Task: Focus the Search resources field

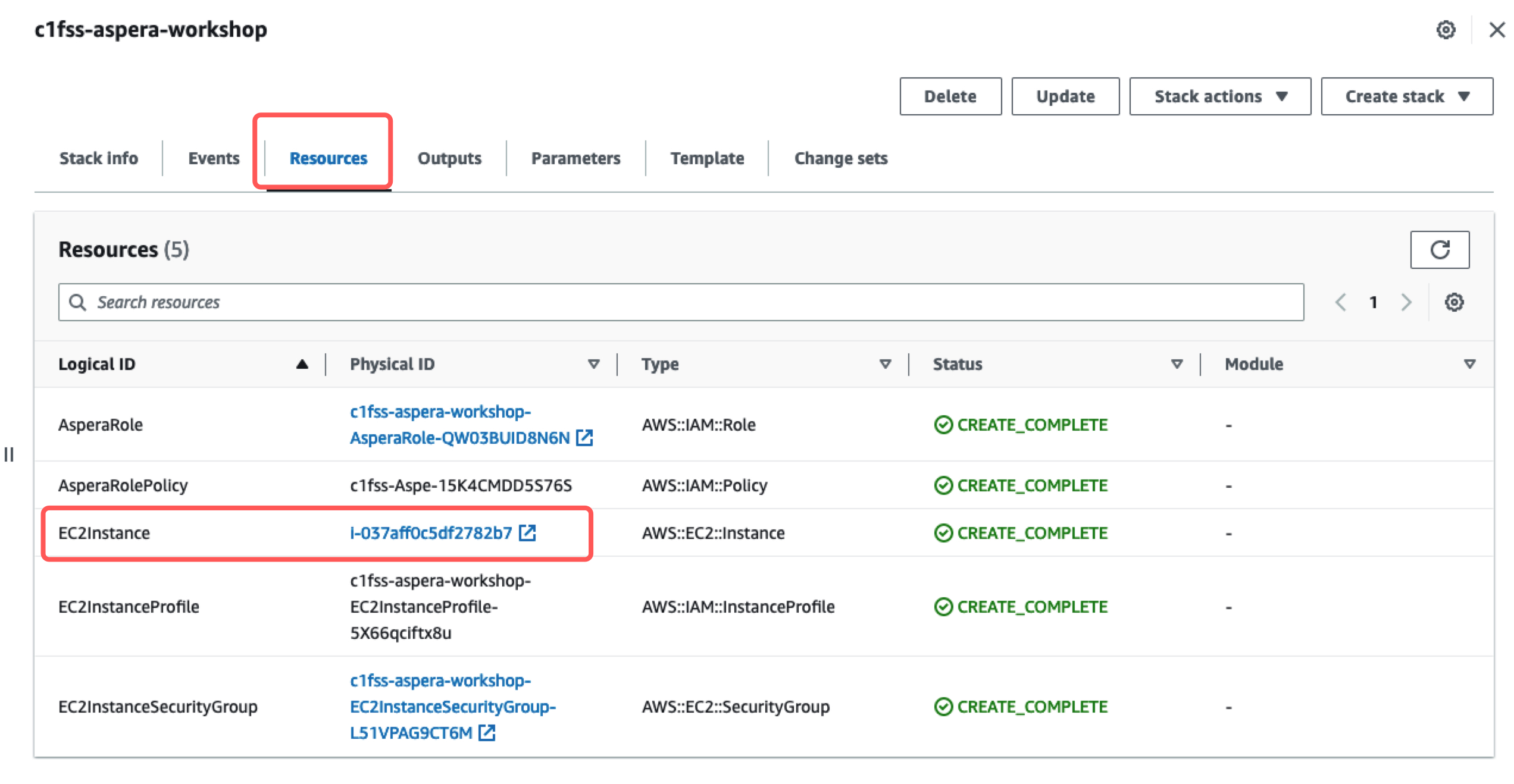Action: point(681,302)
